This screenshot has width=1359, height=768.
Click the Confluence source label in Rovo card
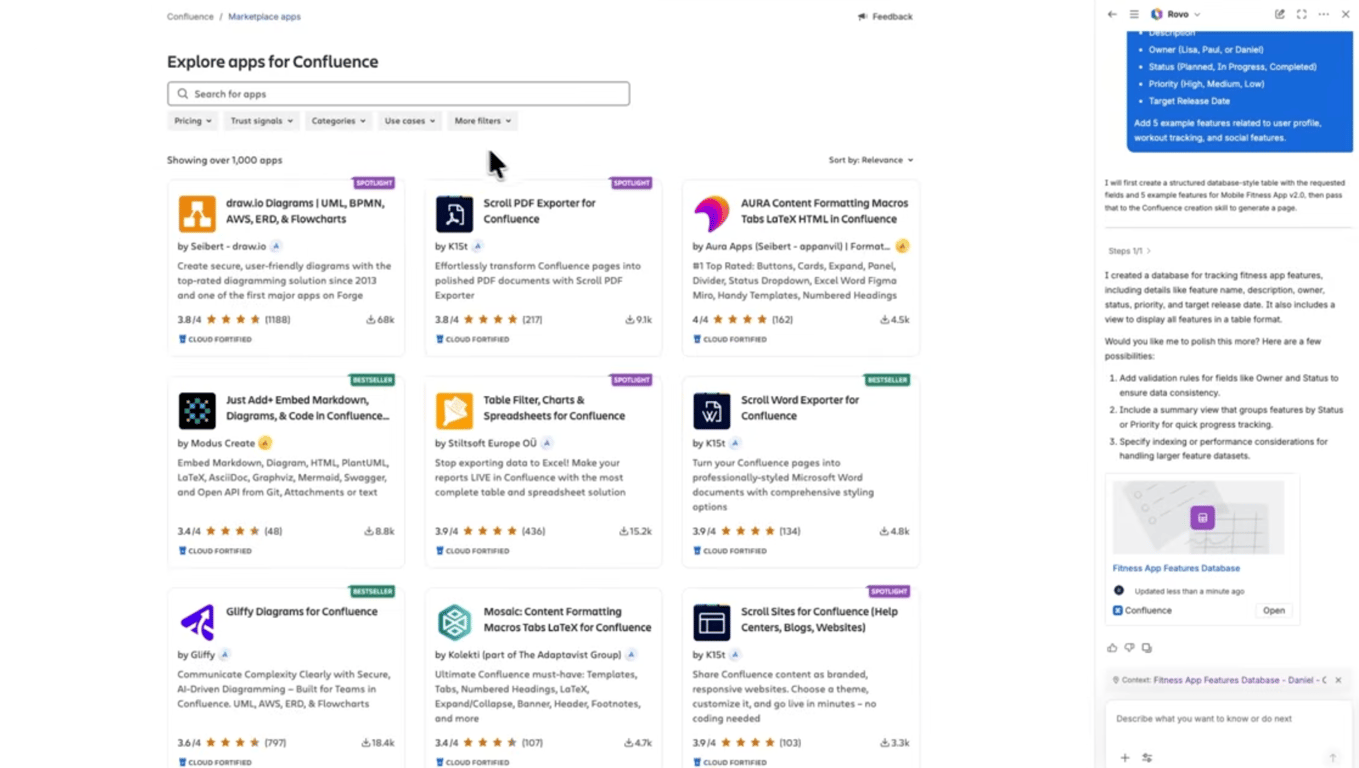1142,611
